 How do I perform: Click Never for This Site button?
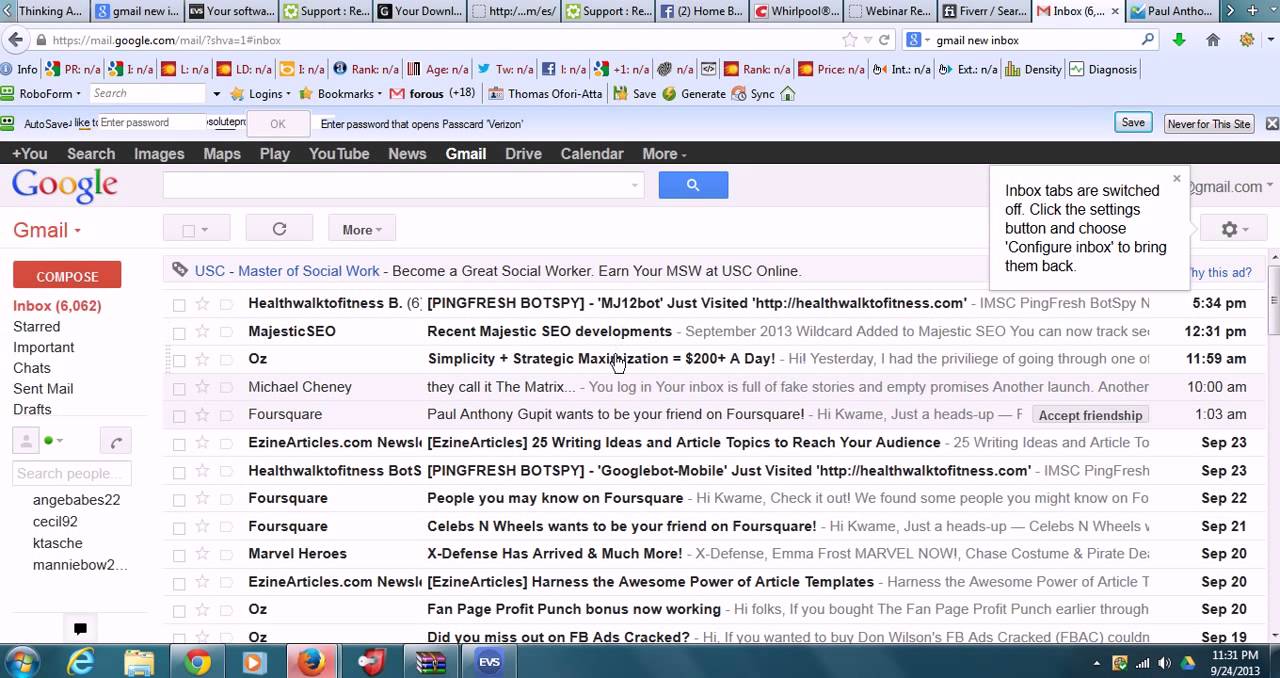tap(1209, 123)
